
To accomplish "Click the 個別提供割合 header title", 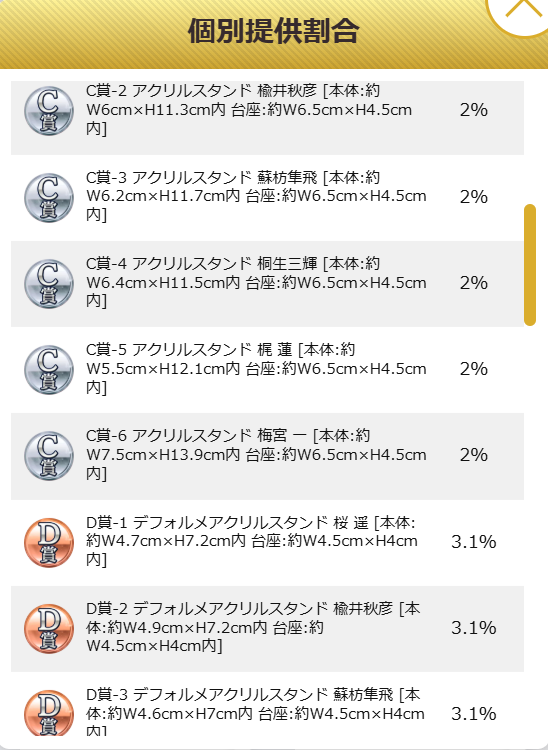I will click(x=274, y=31).
